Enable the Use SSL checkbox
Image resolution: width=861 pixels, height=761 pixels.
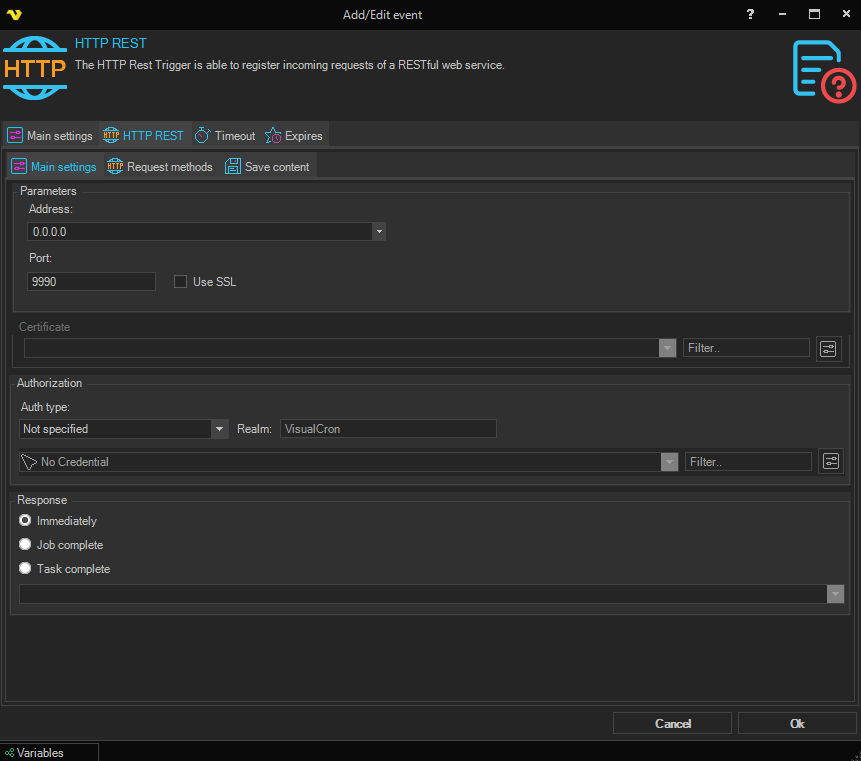pos(181,282)
